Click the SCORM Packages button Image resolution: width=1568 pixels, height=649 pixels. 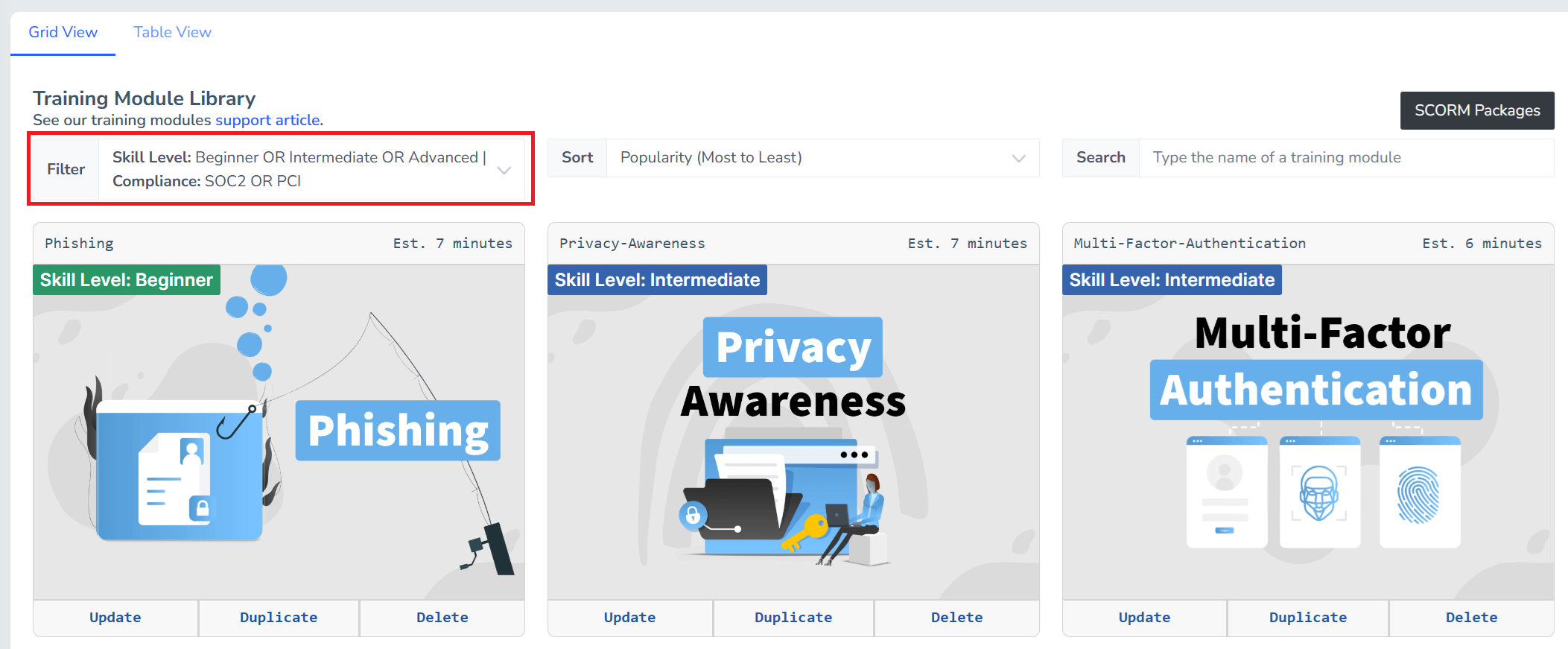[x=1476, y=110]
